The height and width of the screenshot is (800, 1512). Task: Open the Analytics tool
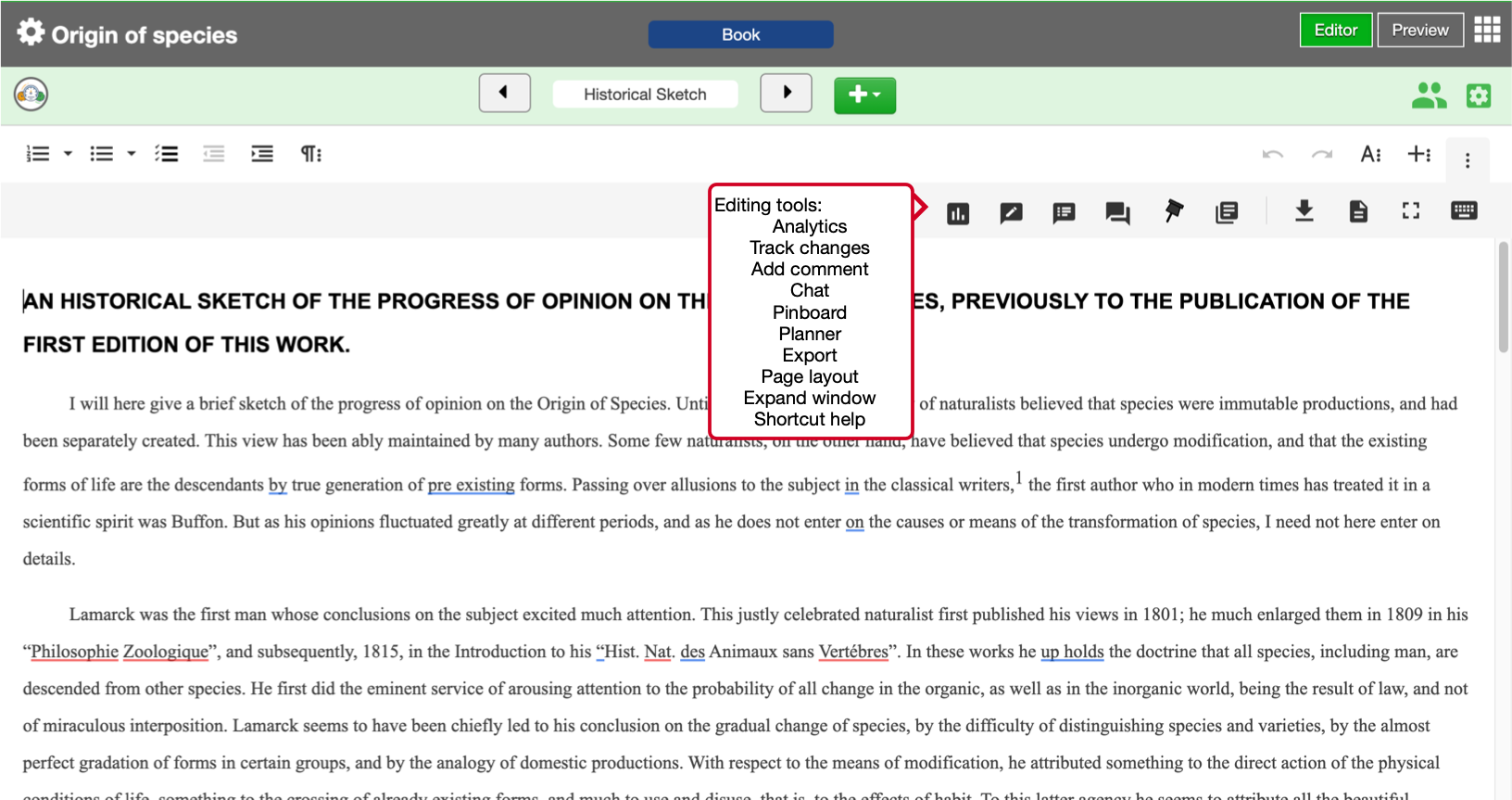[x=958, y=213]
